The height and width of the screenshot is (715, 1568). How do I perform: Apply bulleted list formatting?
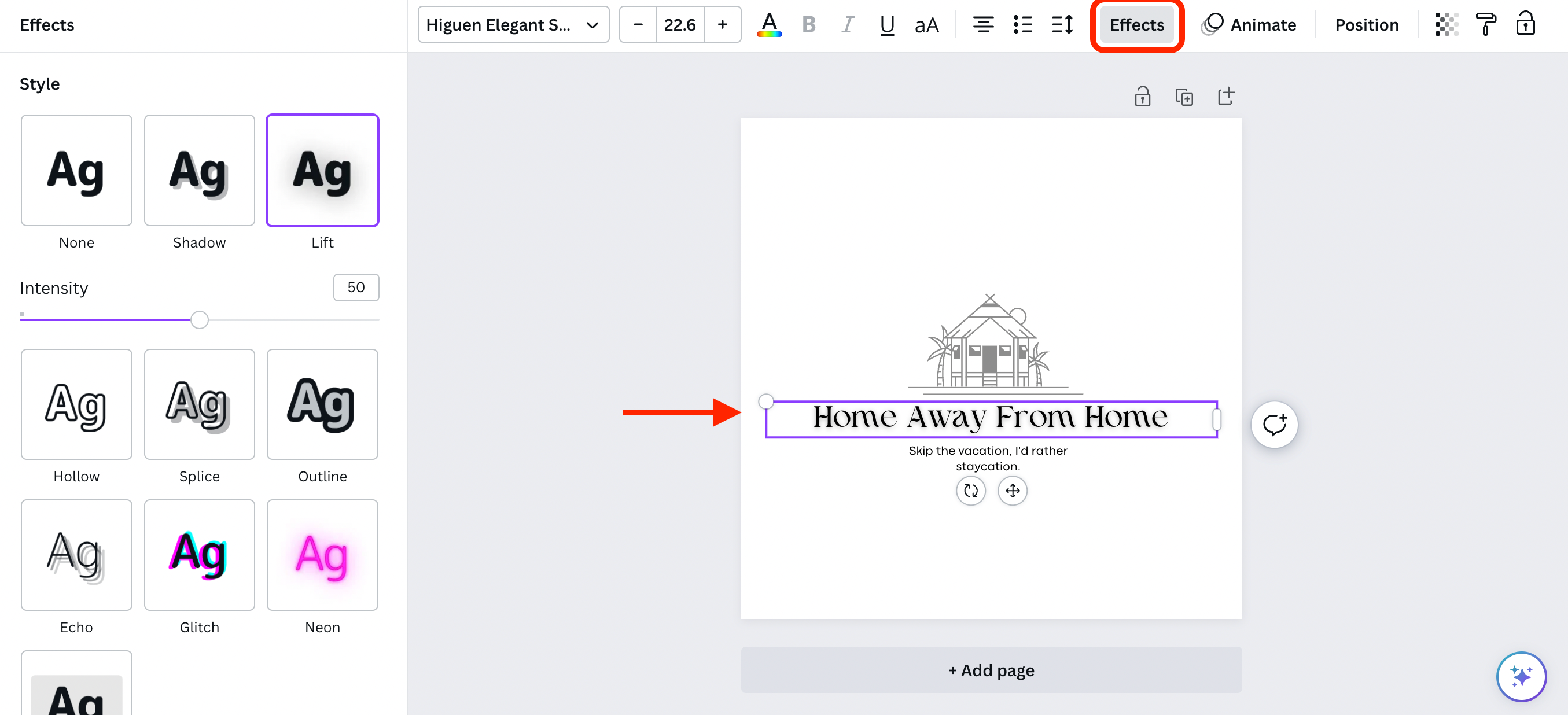[1022, 24]
